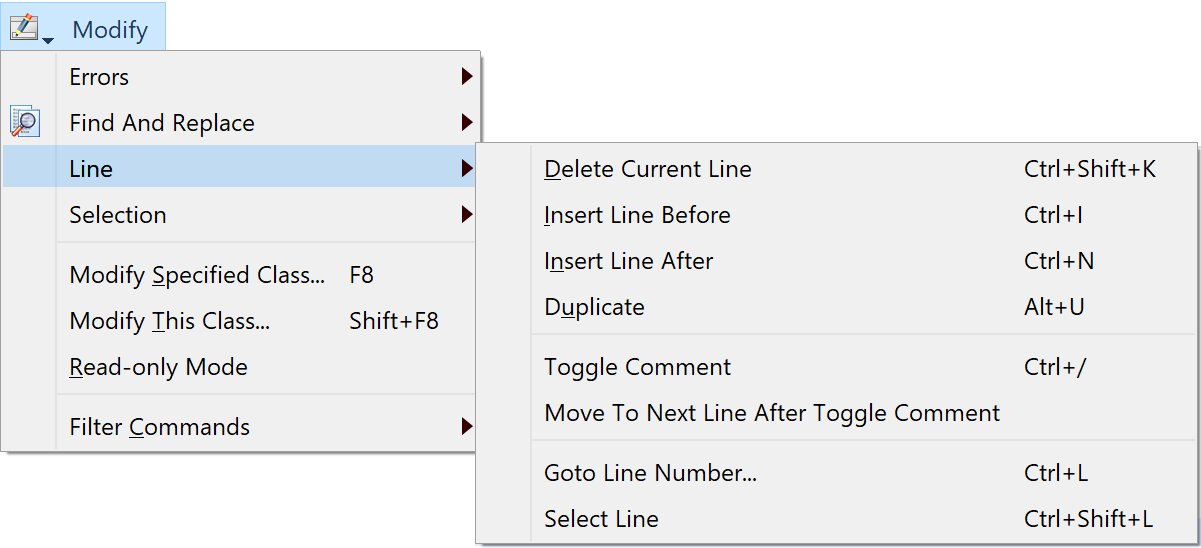
Task: Choose Modify This Class option
Action: [x=240, y=321]
